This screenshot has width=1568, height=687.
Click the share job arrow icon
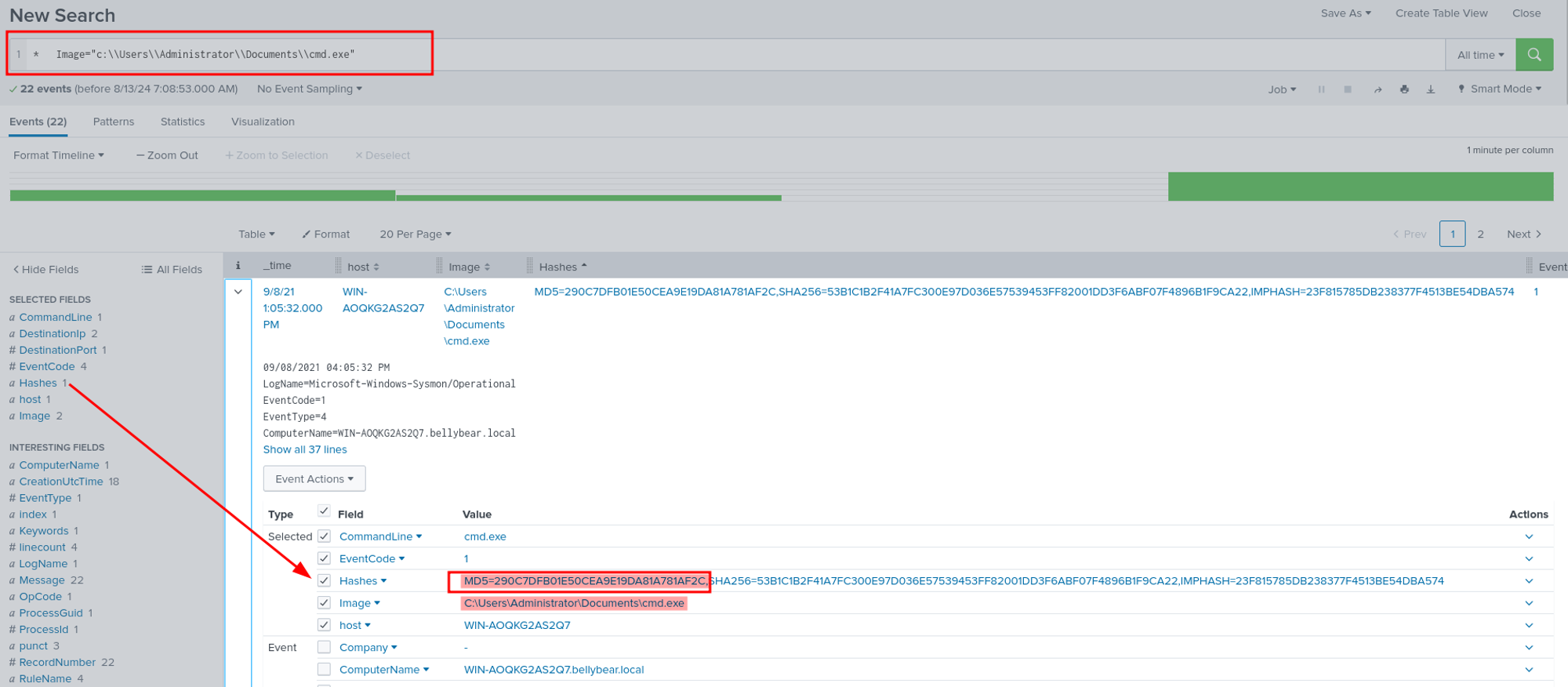tap(1377, 89)
